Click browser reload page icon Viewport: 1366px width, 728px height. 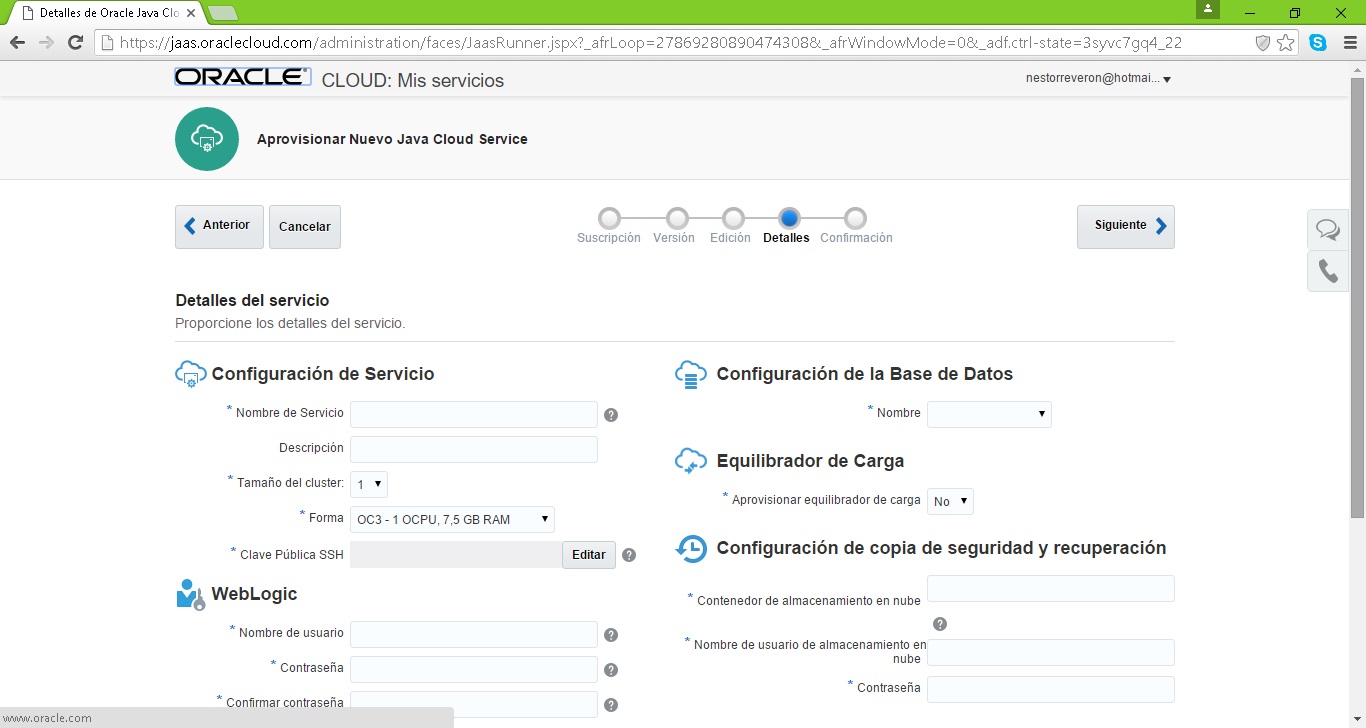(75, 43)
